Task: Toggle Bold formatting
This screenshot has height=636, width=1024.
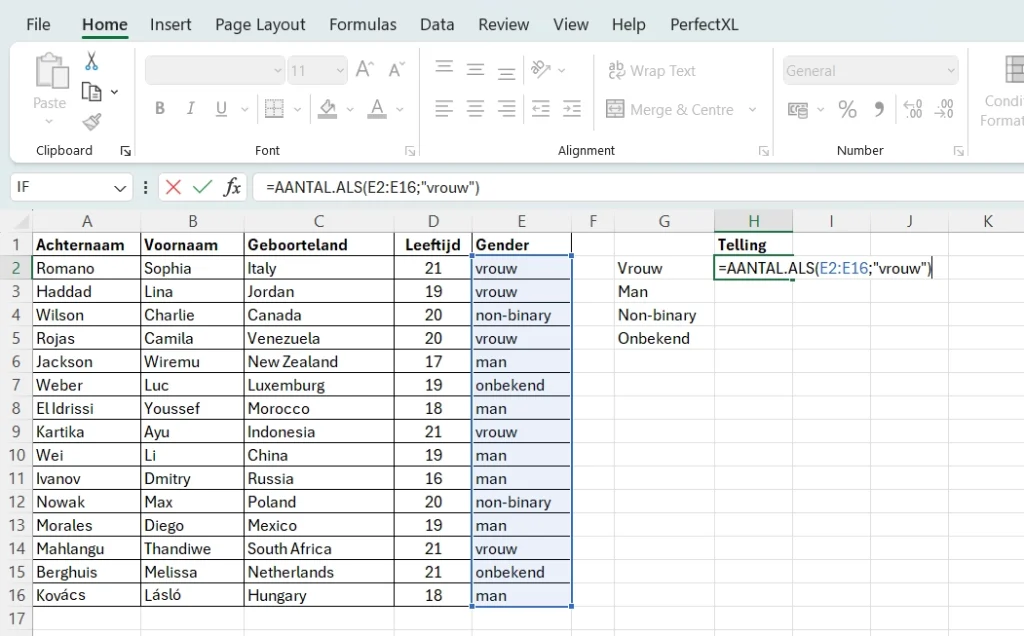Action: [x=159, y=109]
